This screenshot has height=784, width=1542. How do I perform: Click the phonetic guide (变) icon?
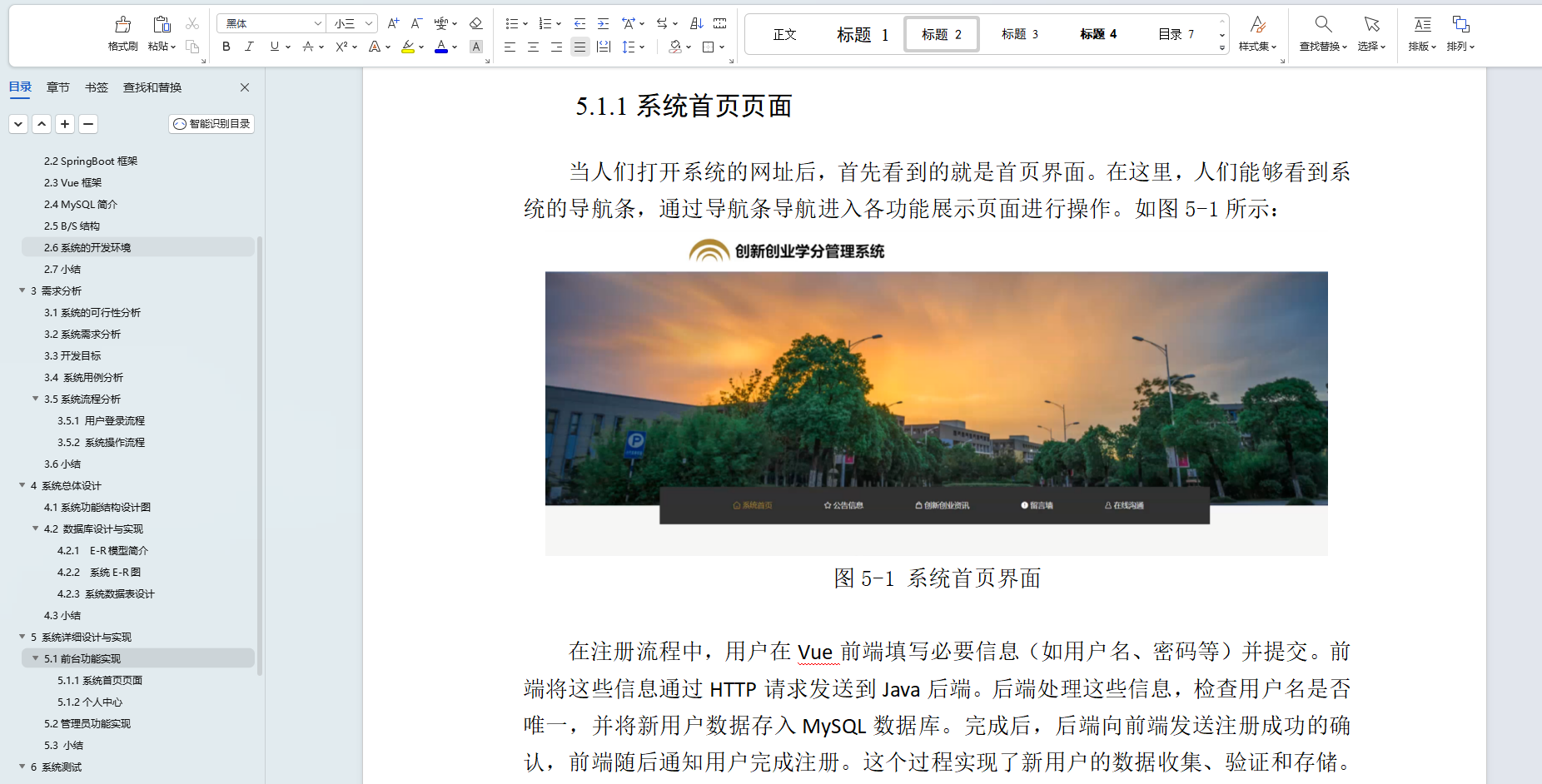[441, 23]
